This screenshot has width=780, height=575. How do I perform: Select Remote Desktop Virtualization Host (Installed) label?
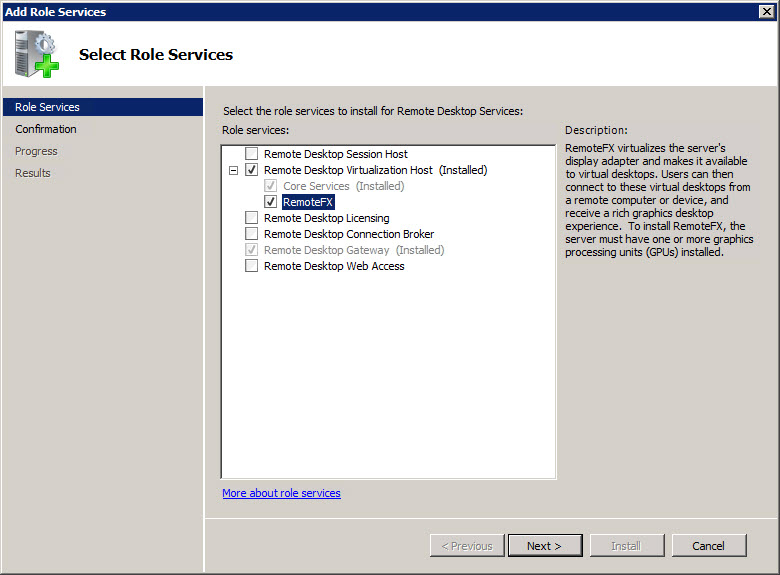coord(376,170)
